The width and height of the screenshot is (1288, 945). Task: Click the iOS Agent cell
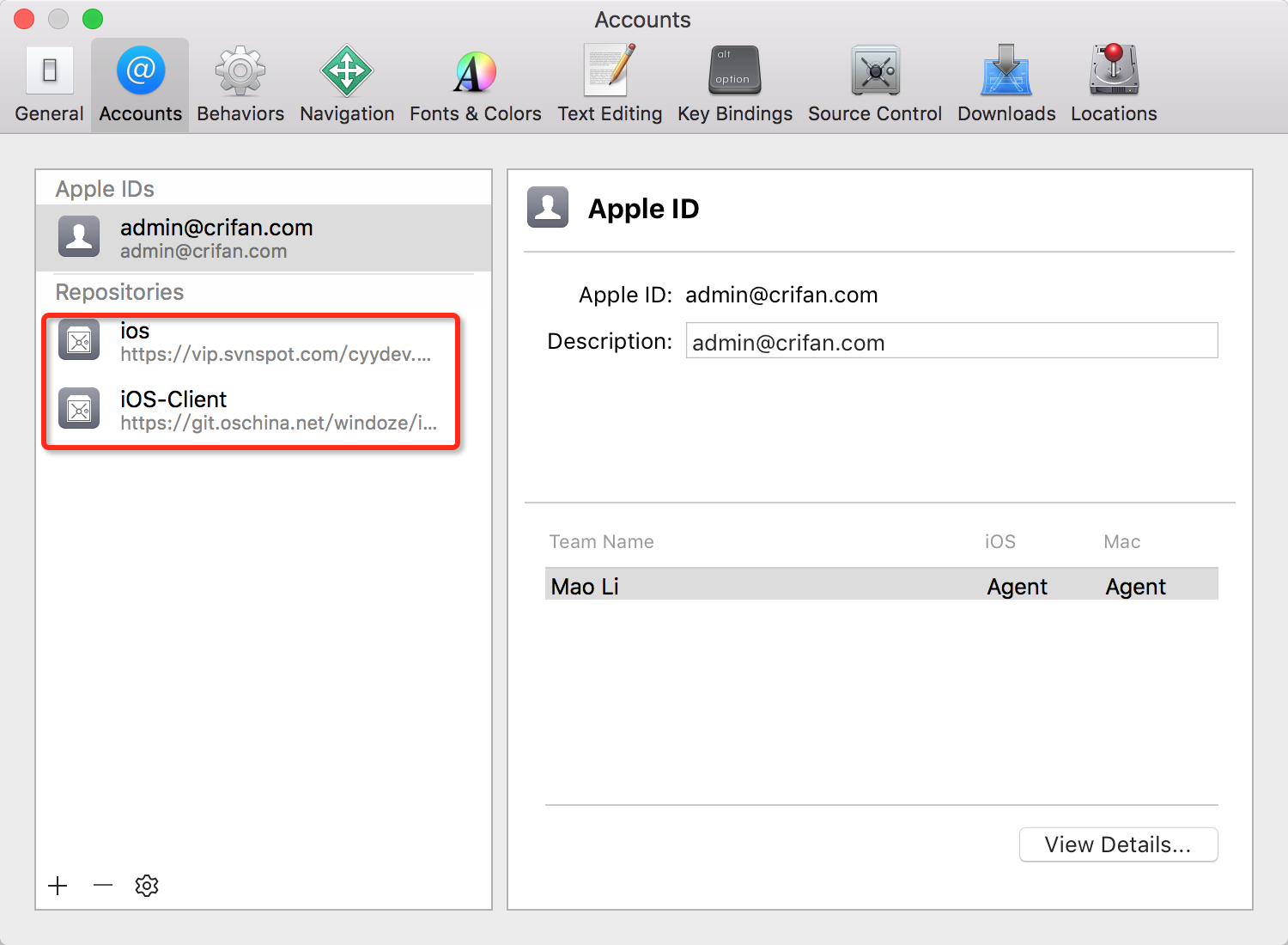1017,587
